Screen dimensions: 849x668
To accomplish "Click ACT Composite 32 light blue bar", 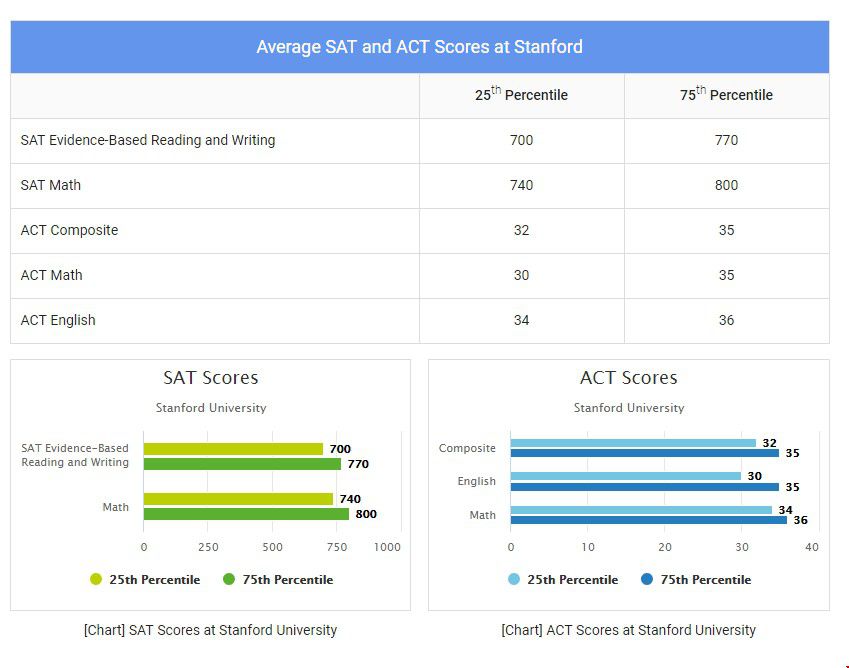I will (x=634, y=443).
